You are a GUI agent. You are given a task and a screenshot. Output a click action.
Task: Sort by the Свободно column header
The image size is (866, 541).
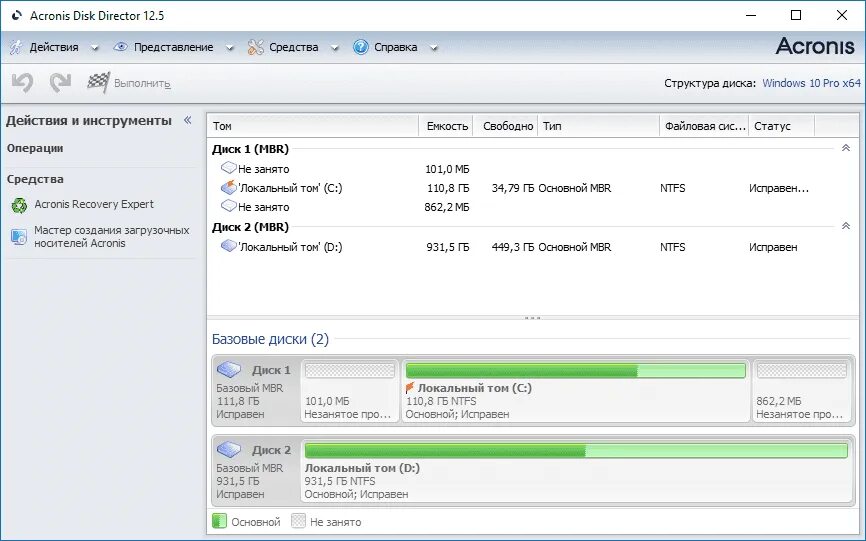coord(506,126)
